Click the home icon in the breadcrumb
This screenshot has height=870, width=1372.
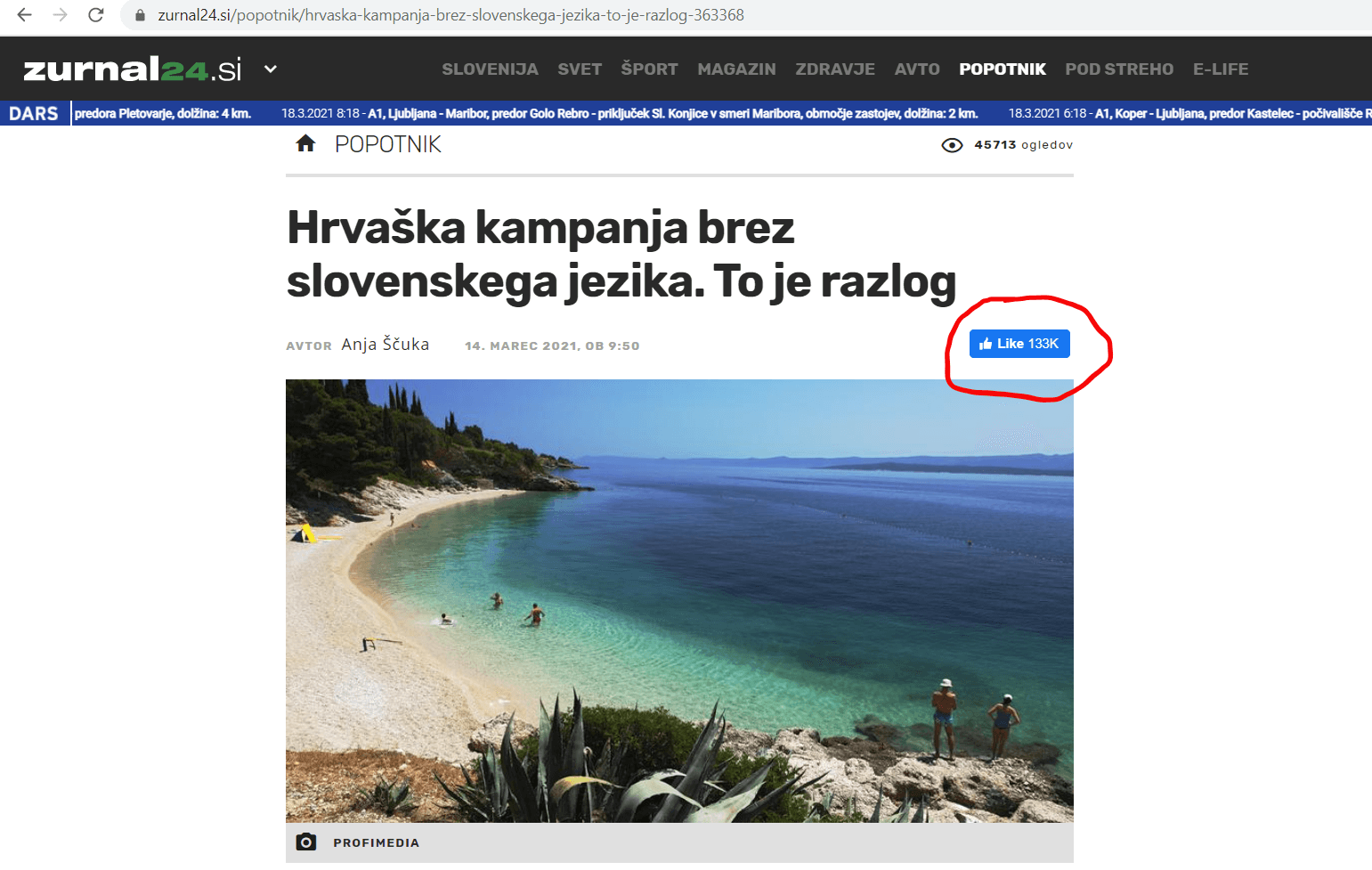tap(305, 143)
